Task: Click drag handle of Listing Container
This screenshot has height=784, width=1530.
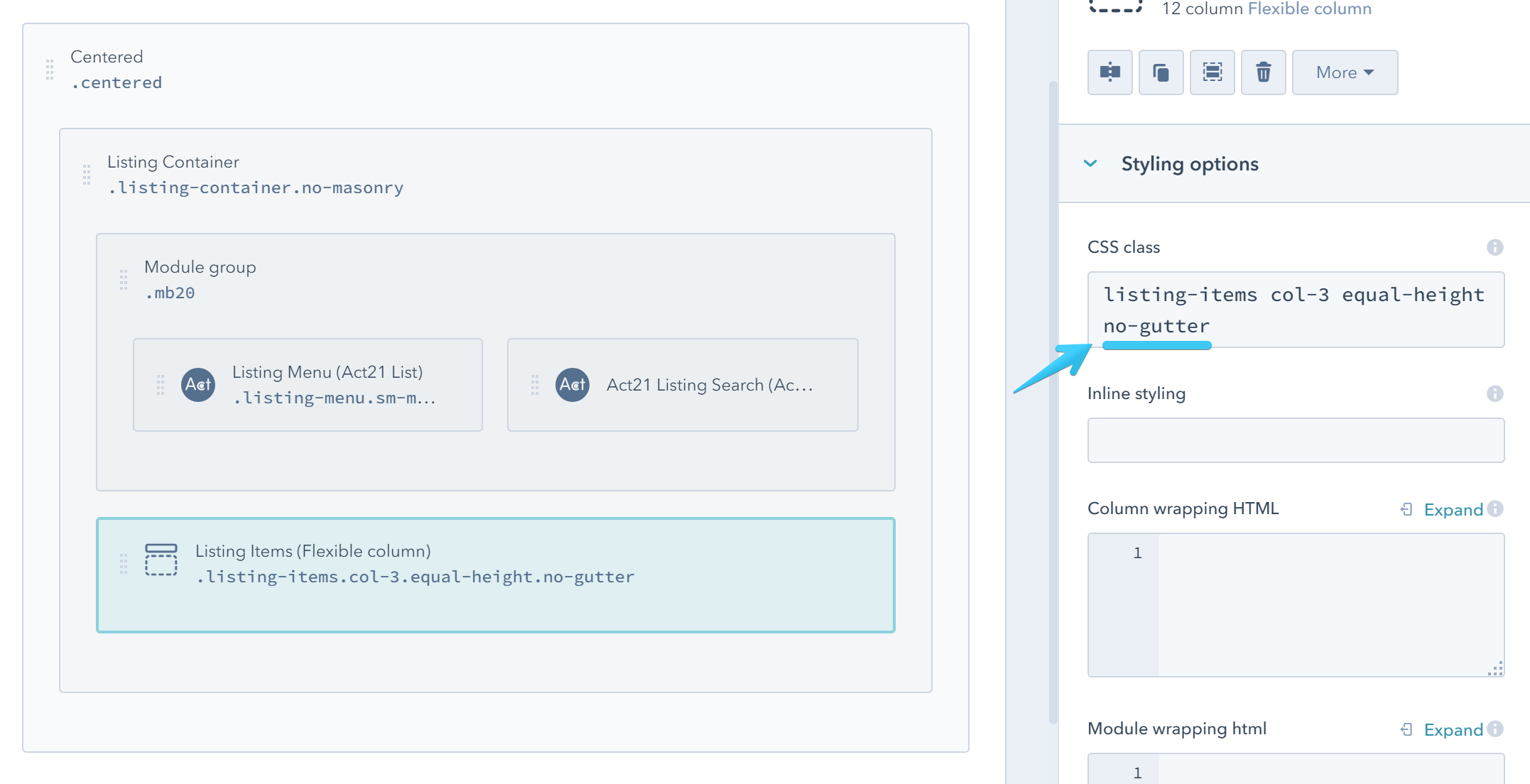Action: click(87, 175)
